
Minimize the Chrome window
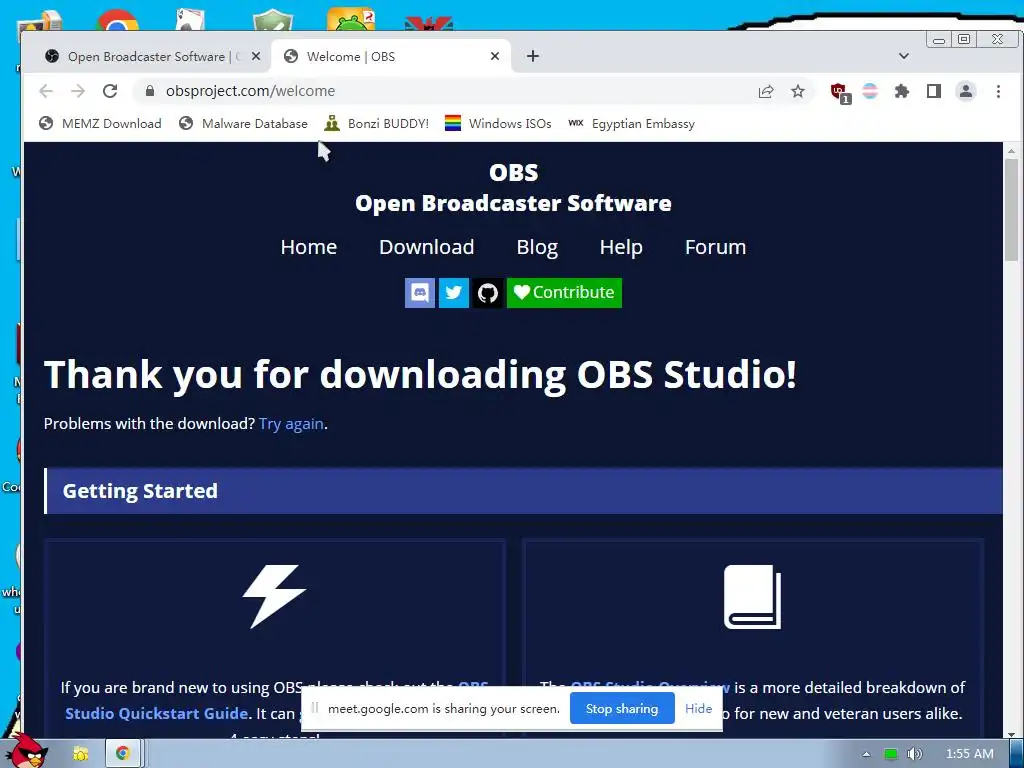tap(938, 40)
